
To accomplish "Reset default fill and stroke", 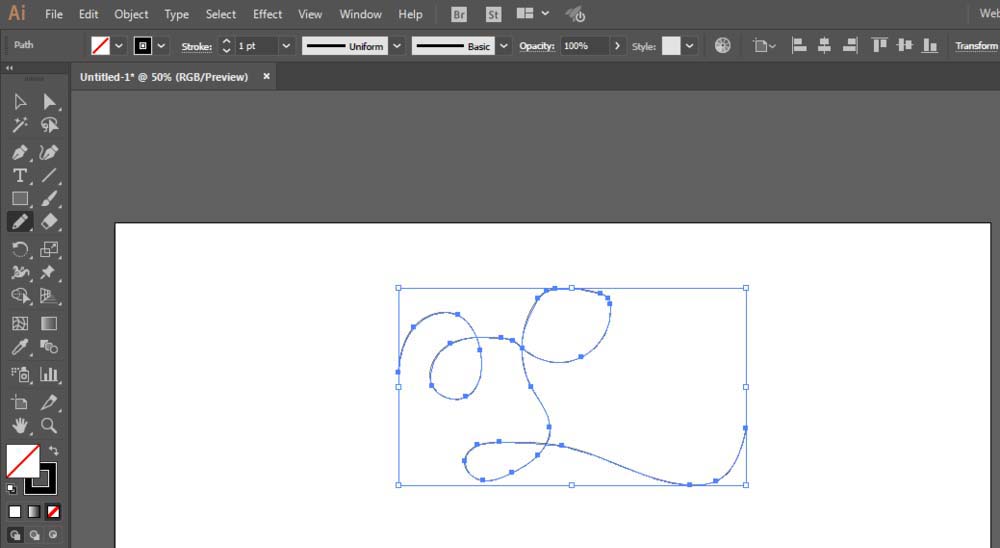I will [x=11, y=489].
